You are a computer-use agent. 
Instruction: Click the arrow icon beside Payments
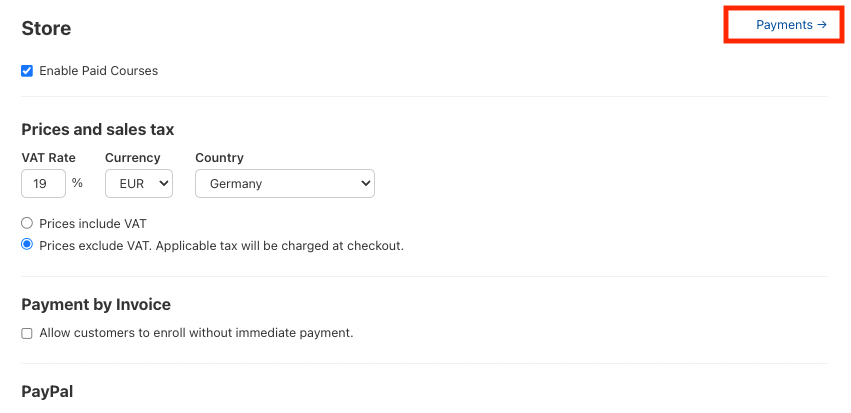[822, 25]
